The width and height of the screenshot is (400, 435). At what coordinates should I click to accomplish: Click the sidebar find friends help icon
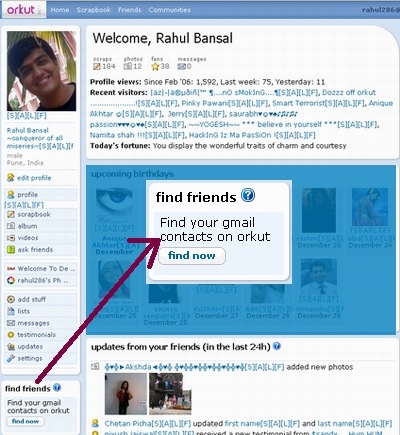click(57, 388)
